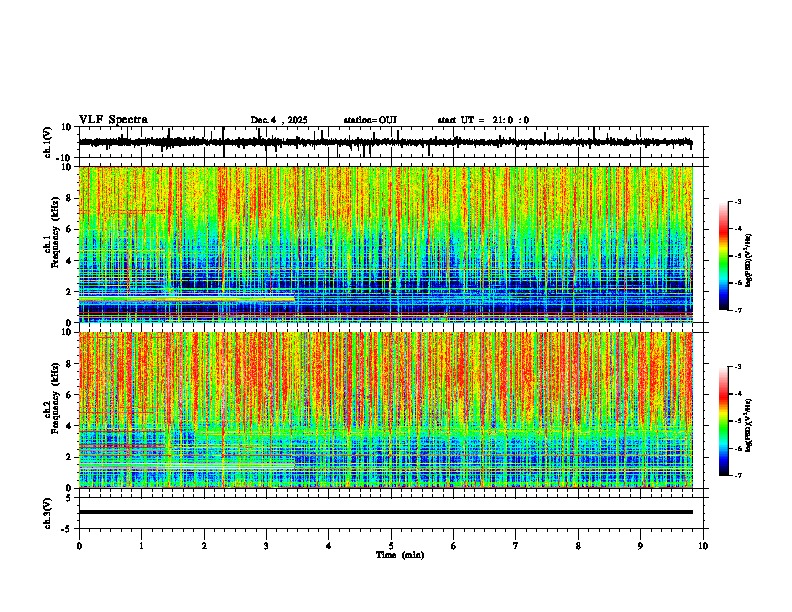792x612 pixels.
Task: Click the ch.3 flat black voltage trace
Action: [386, 512]
